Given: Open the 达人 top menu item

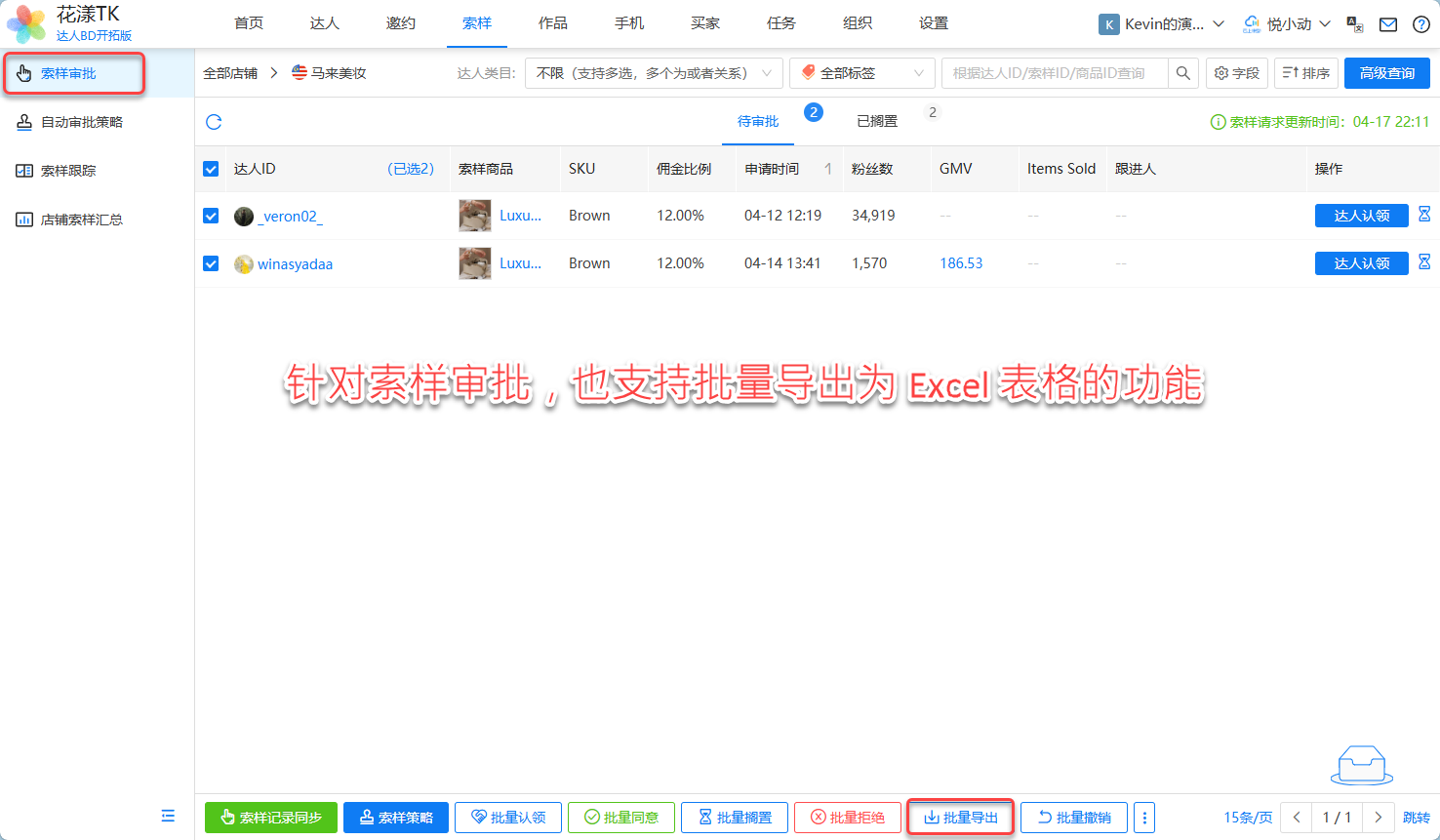Looking at the screenshot, I should (x=325, y=23).
